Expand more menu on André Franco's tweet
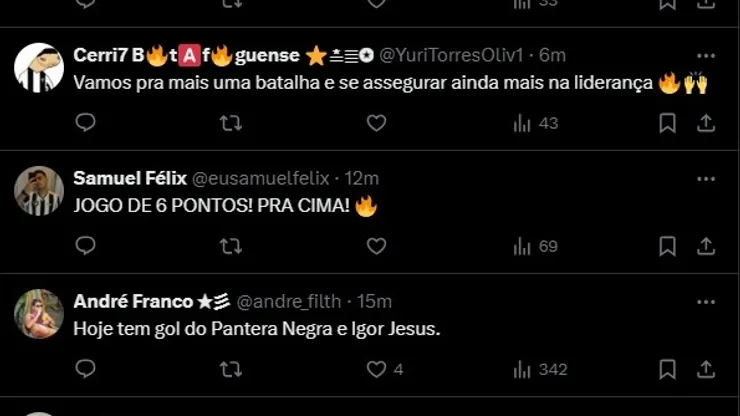 705,301
